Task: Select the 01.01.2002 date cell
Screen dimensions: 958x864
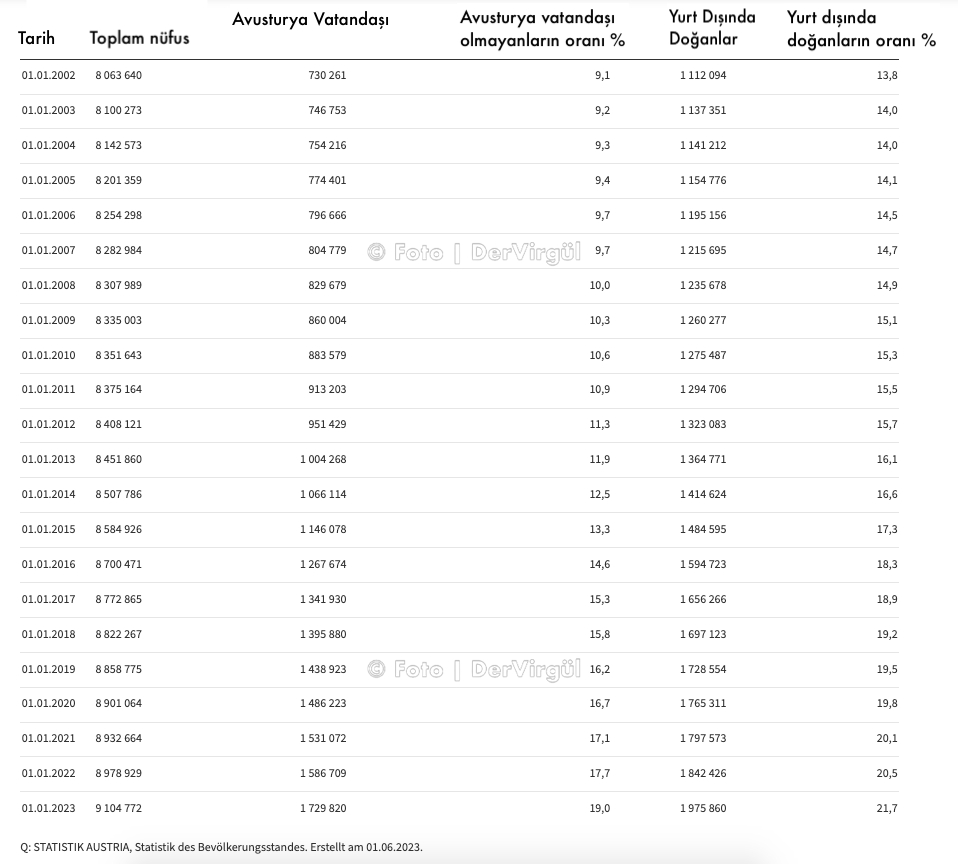Action: click(48, 76)
